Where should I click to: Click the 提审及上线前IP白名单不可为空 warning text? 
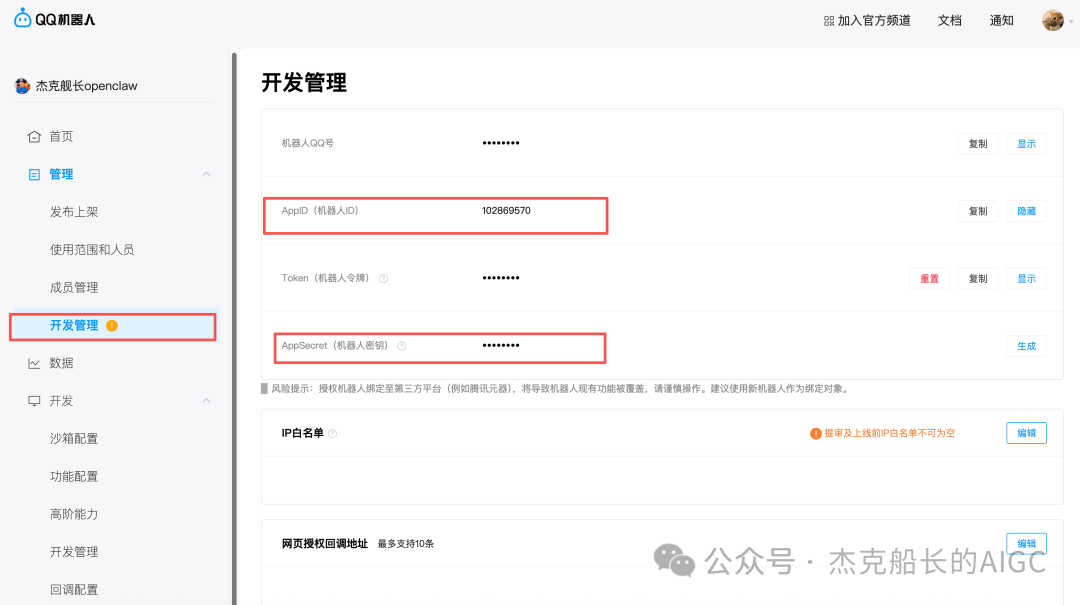pyautogui.click(x=889, y=433)
